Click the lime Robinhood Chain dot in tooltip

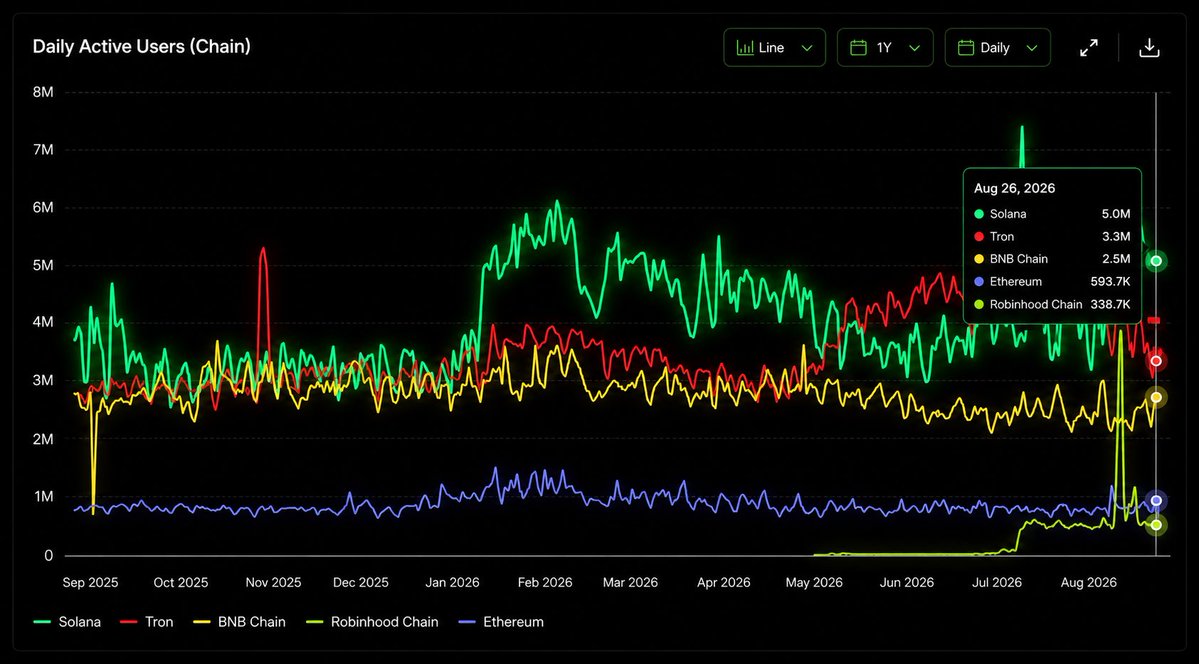point(980,304)
